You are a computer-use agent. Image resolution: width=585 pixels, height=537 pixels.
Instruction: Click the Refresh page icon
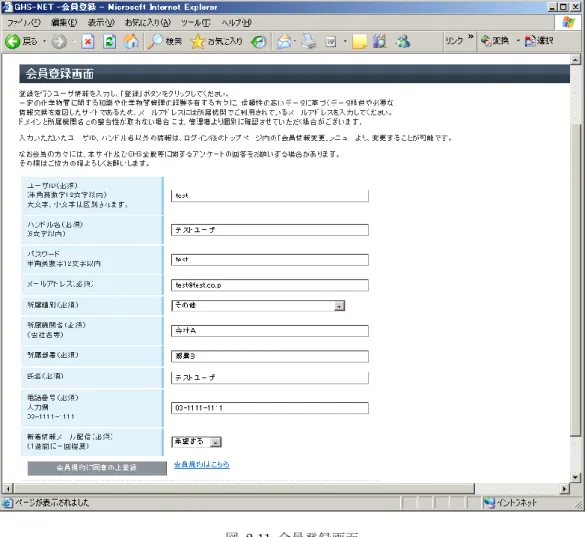[x=109, y=41]
